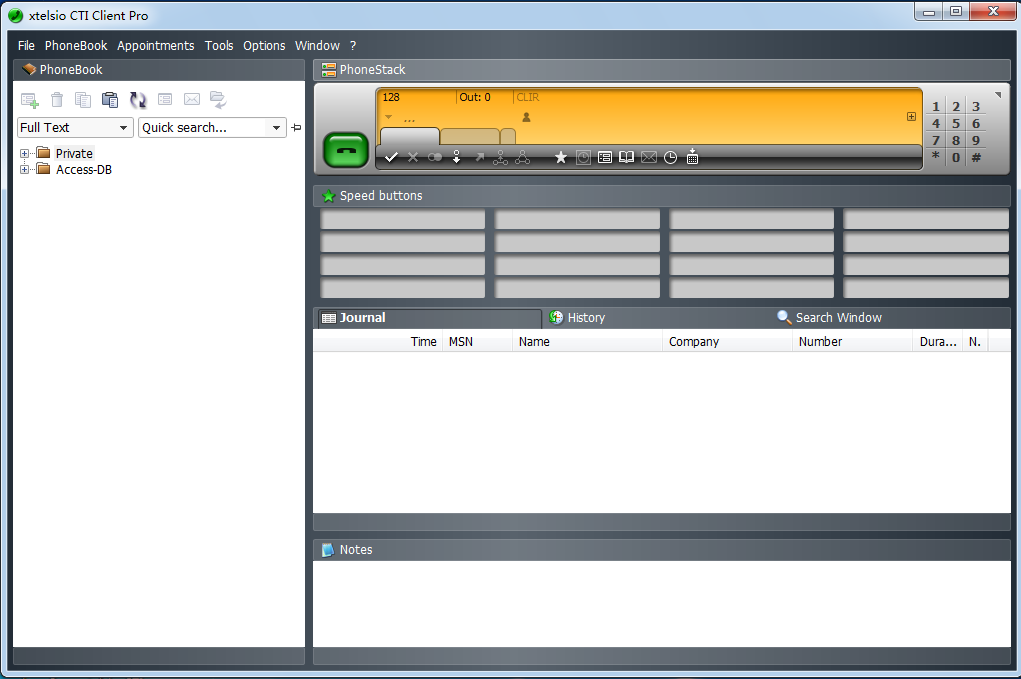Click the 'Out: 0' text in the display
Screen dimensions: 1021x679
pyautogui.click(x=475, y=97)
